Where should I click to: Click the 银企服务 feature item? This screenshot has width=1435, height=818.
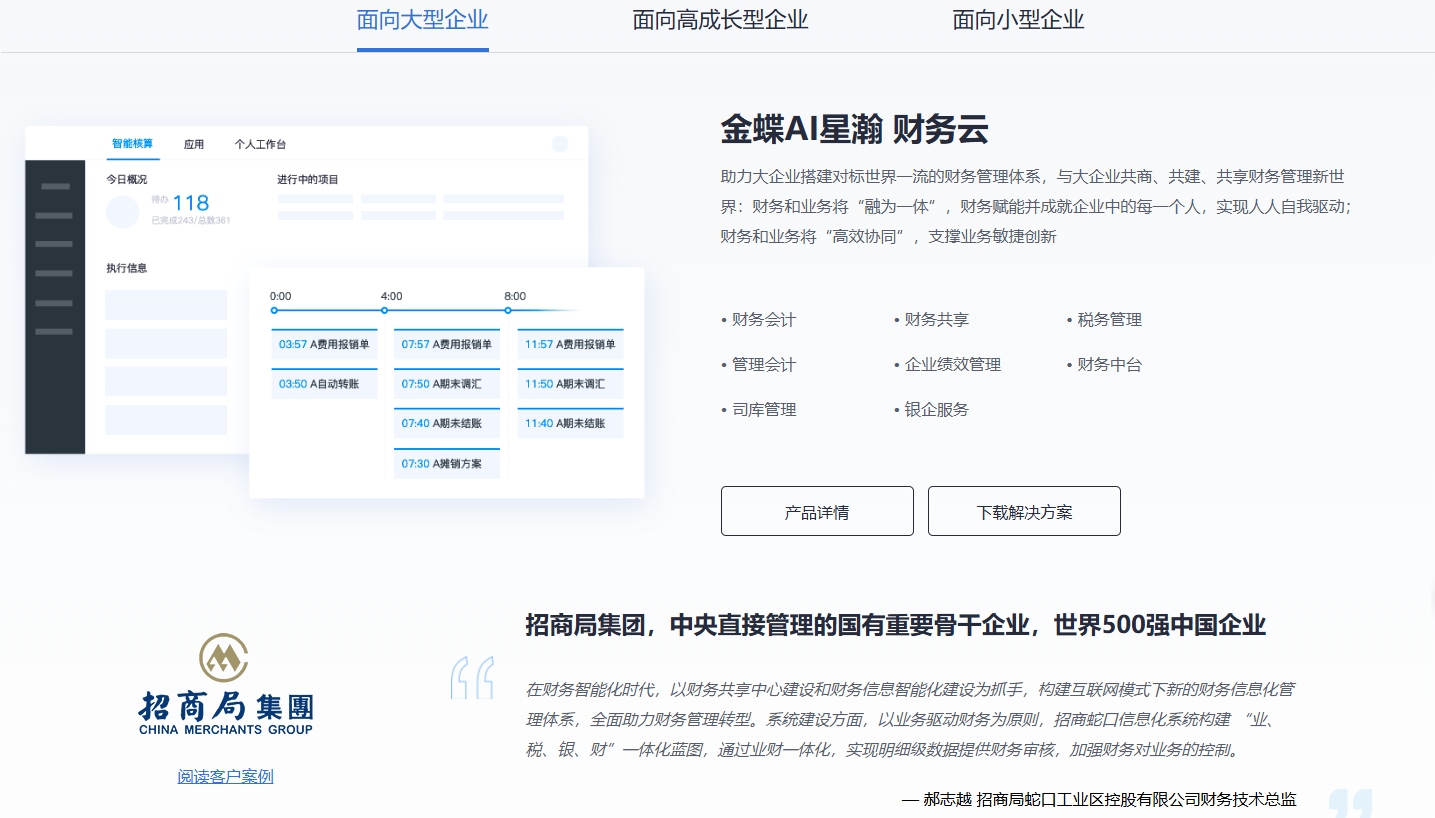click(x=936, y=410)
